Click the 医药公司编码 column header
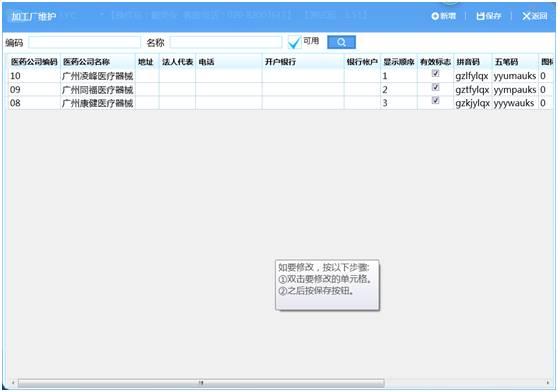This screenshot has height=392, width=558. [x=35, y=62]
